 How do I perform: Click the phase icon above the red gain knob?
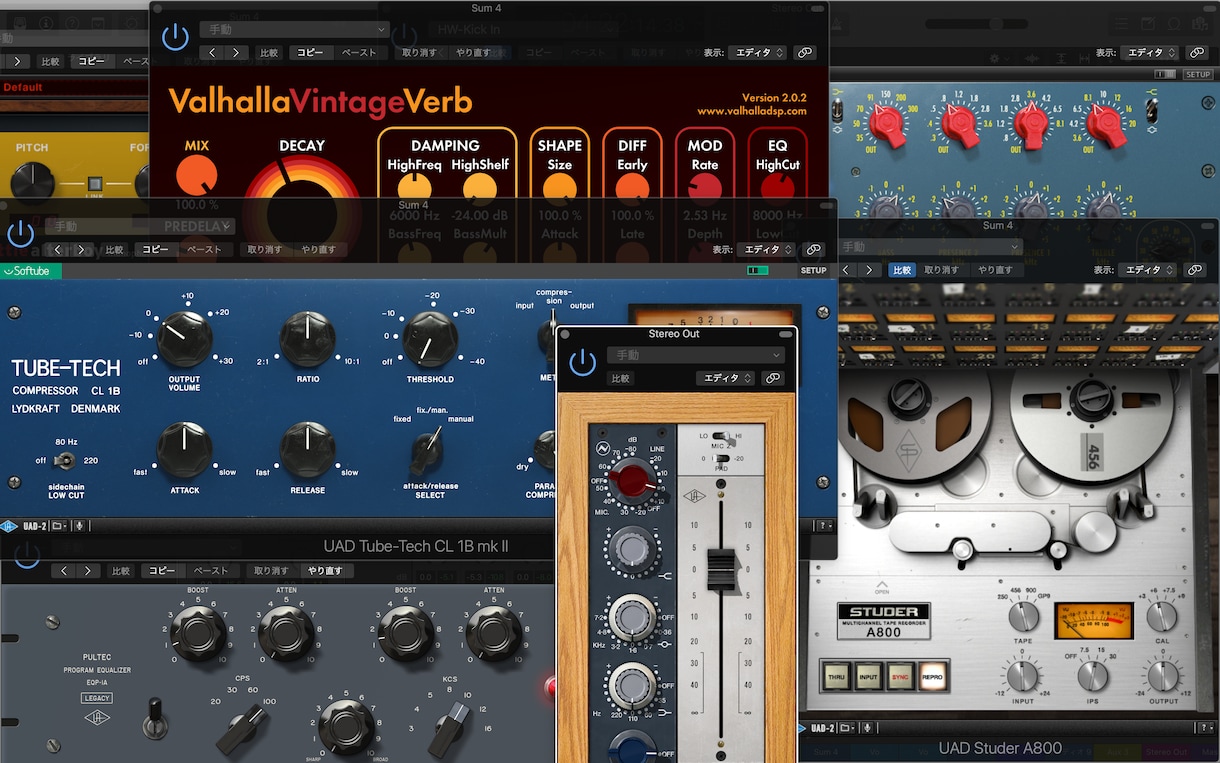(604, 447)
